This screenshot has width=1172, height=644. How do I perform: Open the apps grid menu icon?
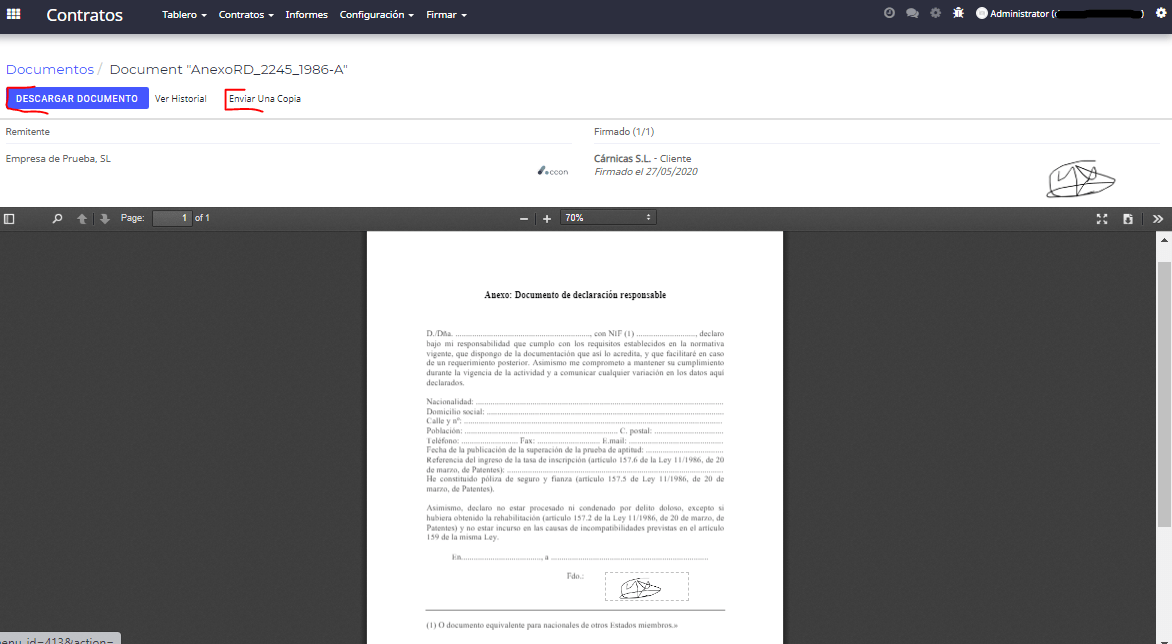tap(13, 14)
